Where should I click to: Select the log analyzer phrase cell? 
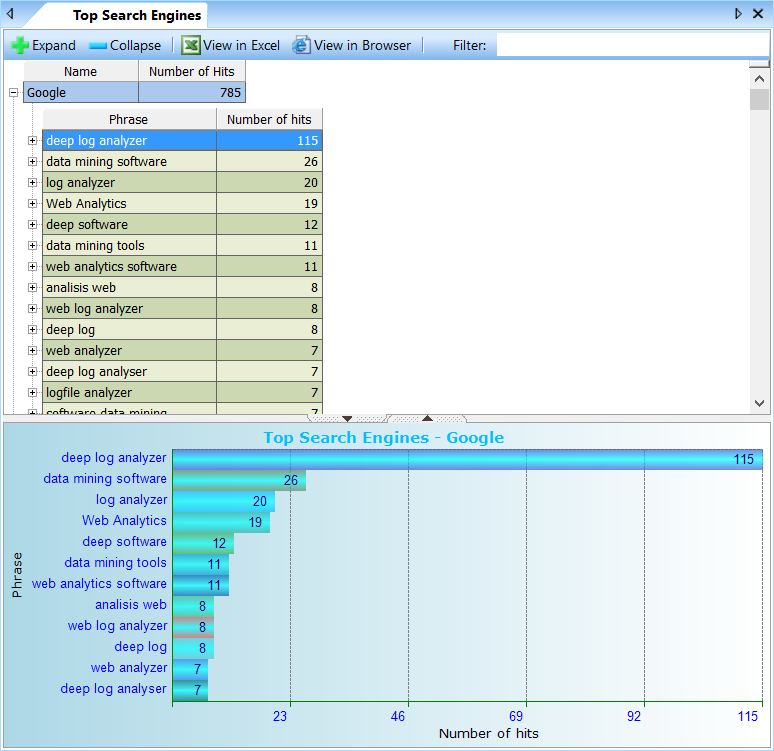pos(129,182)
